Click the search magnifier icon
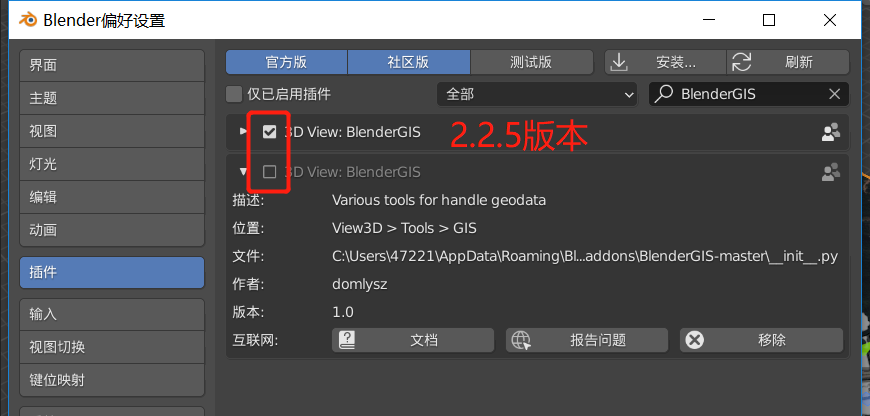The width and height of the screenshot is (870, 416). tap(663, 94)
